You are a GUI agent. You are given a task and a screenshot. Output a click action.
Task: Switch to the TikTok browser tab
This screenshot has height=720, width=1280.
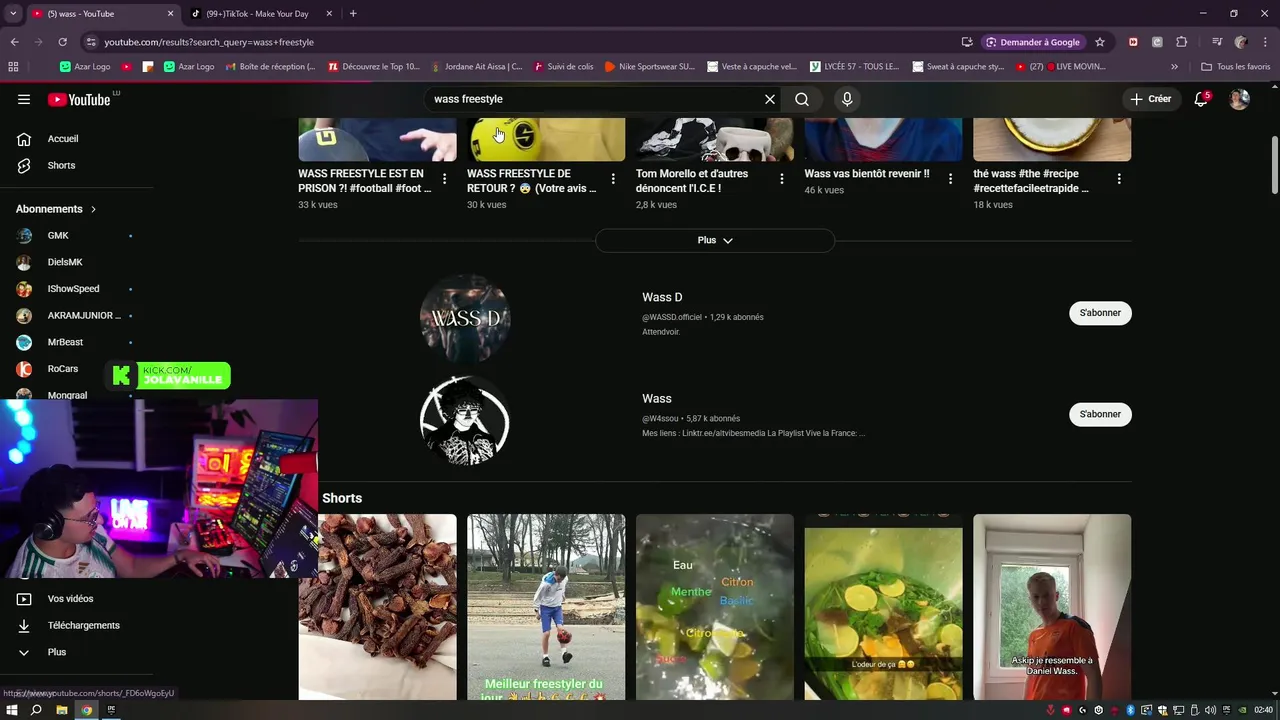tap(258, 14)
